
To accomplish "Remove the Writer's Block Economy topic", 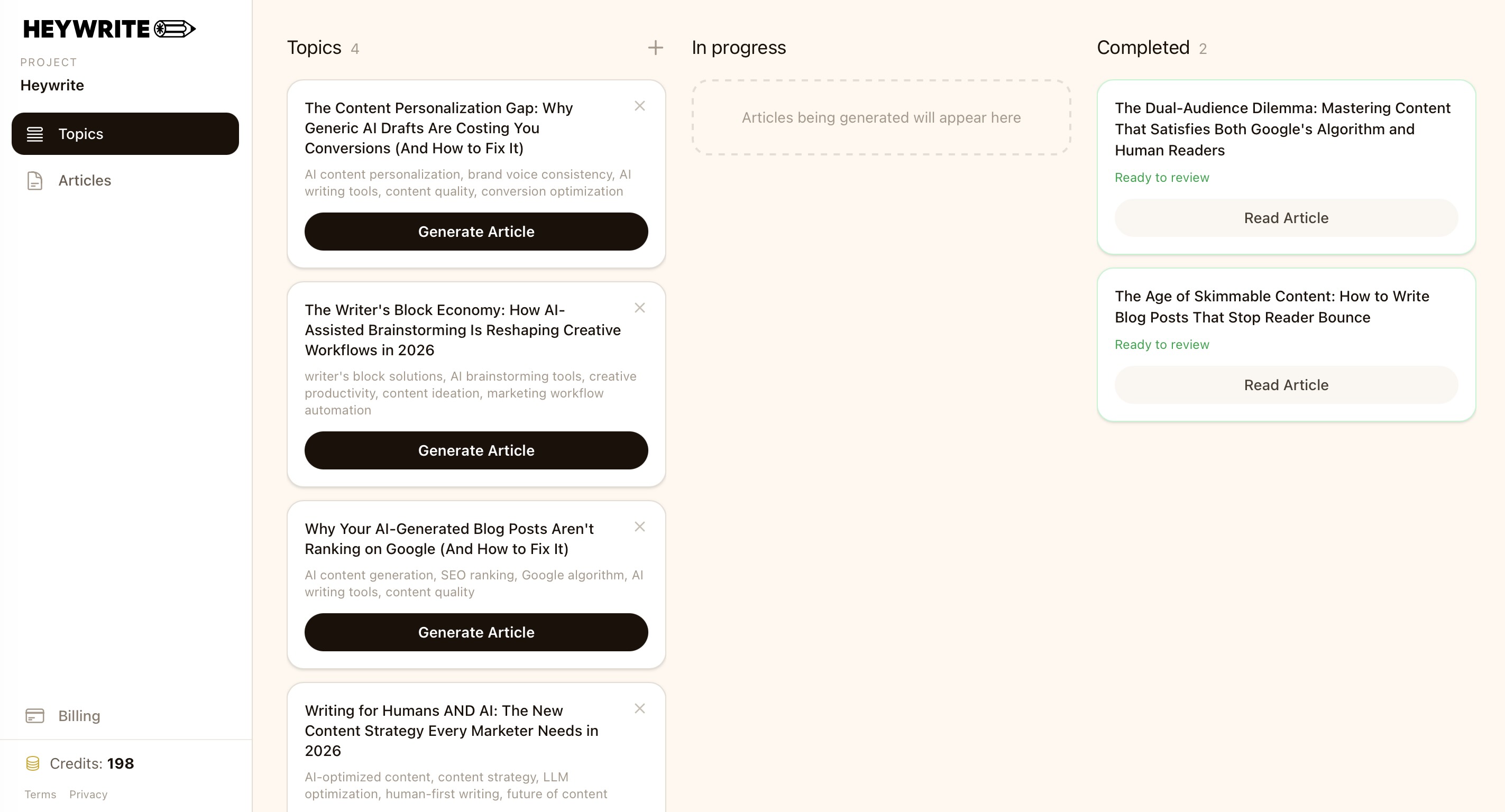I will click(640, 308).
